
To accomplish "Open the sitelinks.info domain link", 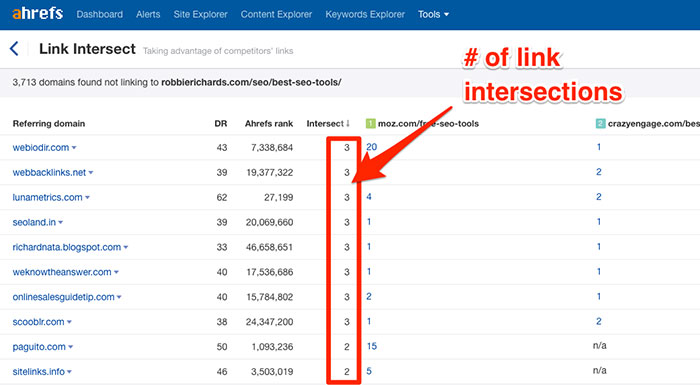I will (x=38, y=372).
